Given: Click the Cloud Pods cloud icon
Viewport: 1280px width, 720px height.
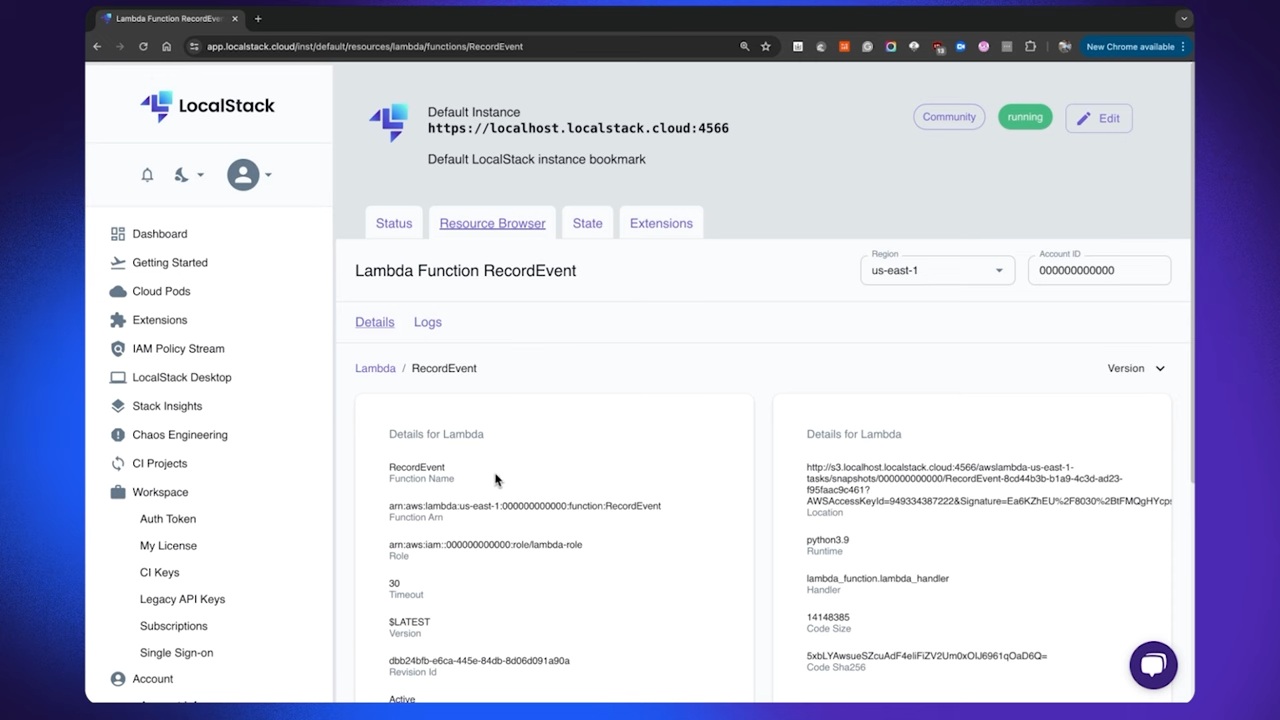Looking at the screenshot, I should click(118, 291).
